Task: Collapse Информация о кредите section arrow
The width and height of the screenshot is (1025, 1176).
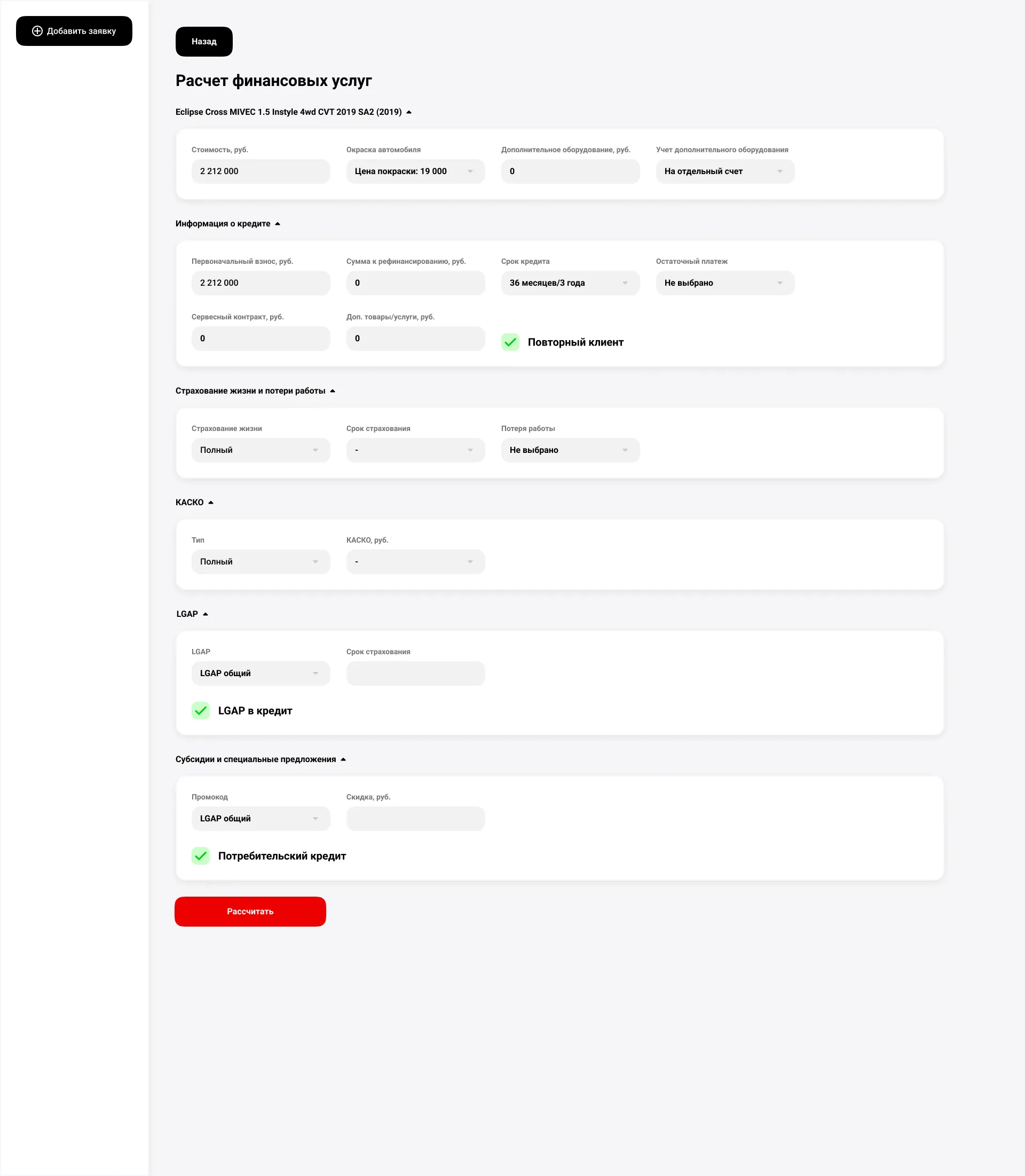Action: click(x=278, y=224)
